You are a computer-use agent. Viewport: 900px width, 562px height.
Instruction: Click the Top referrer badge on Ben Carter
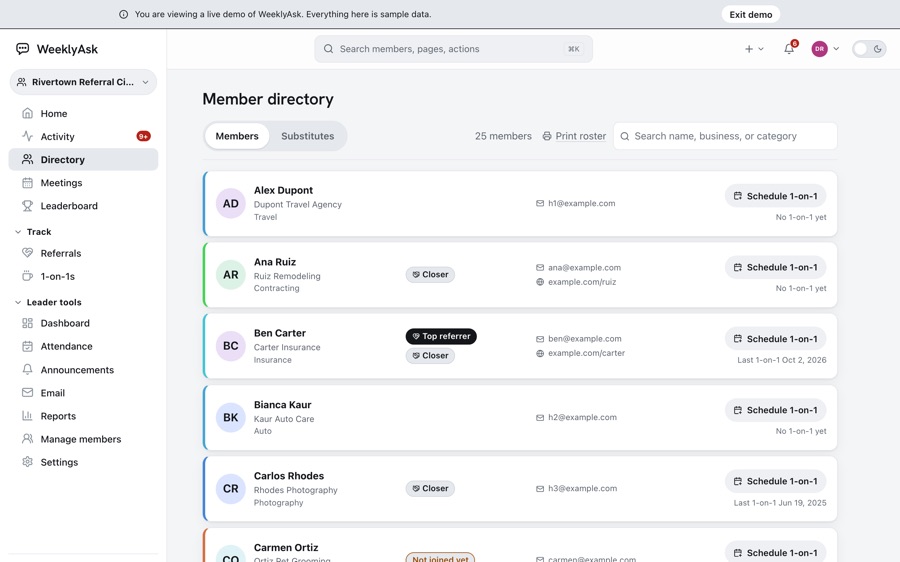pos(441,336)
